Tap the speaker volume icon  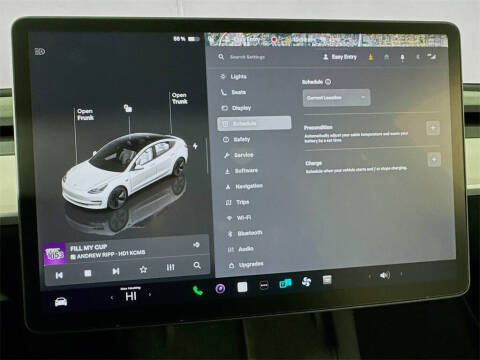point(385,275)
